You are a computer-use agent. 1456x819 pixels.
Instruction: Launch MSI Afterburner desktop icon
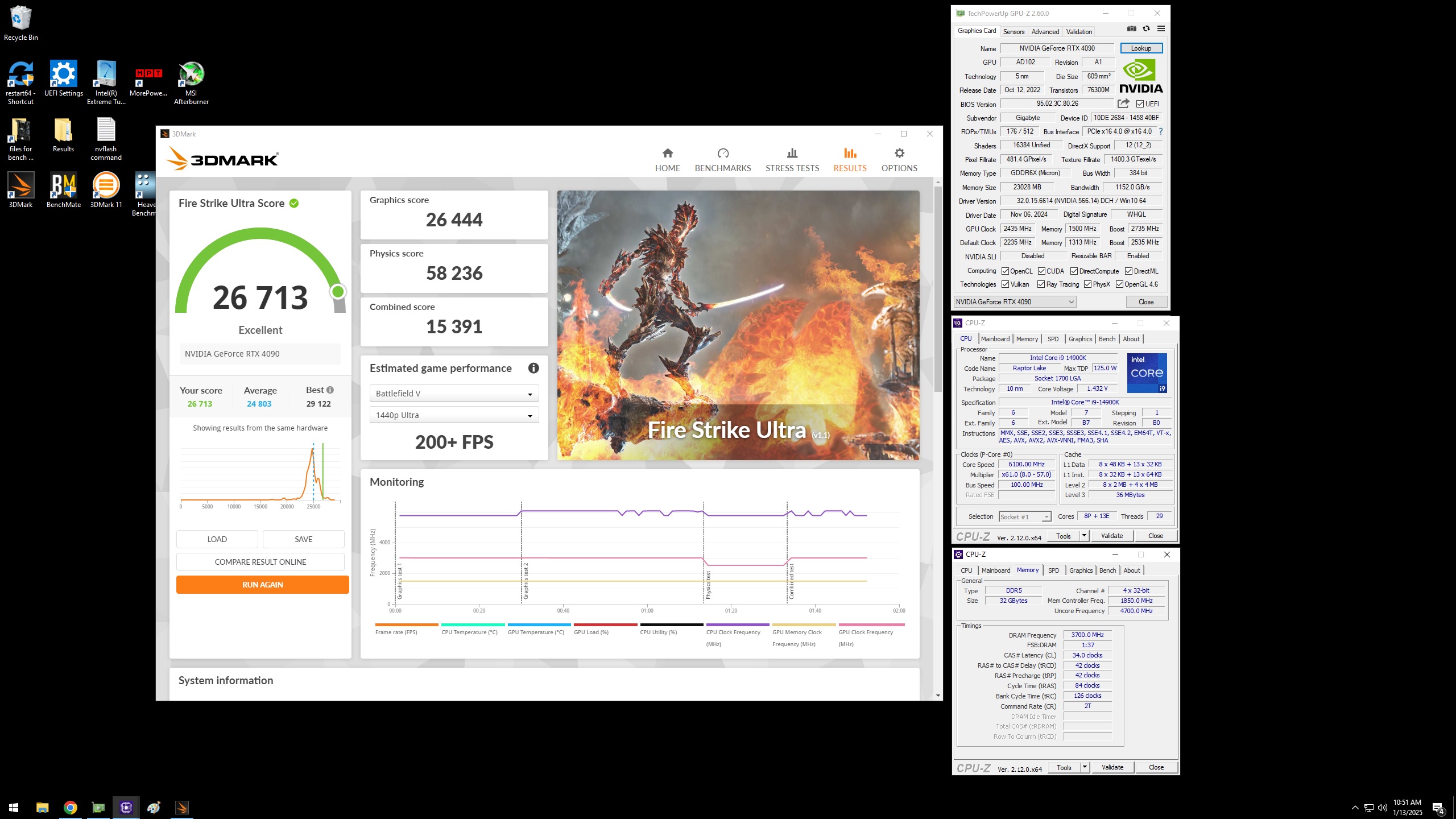tap(191, 83)
